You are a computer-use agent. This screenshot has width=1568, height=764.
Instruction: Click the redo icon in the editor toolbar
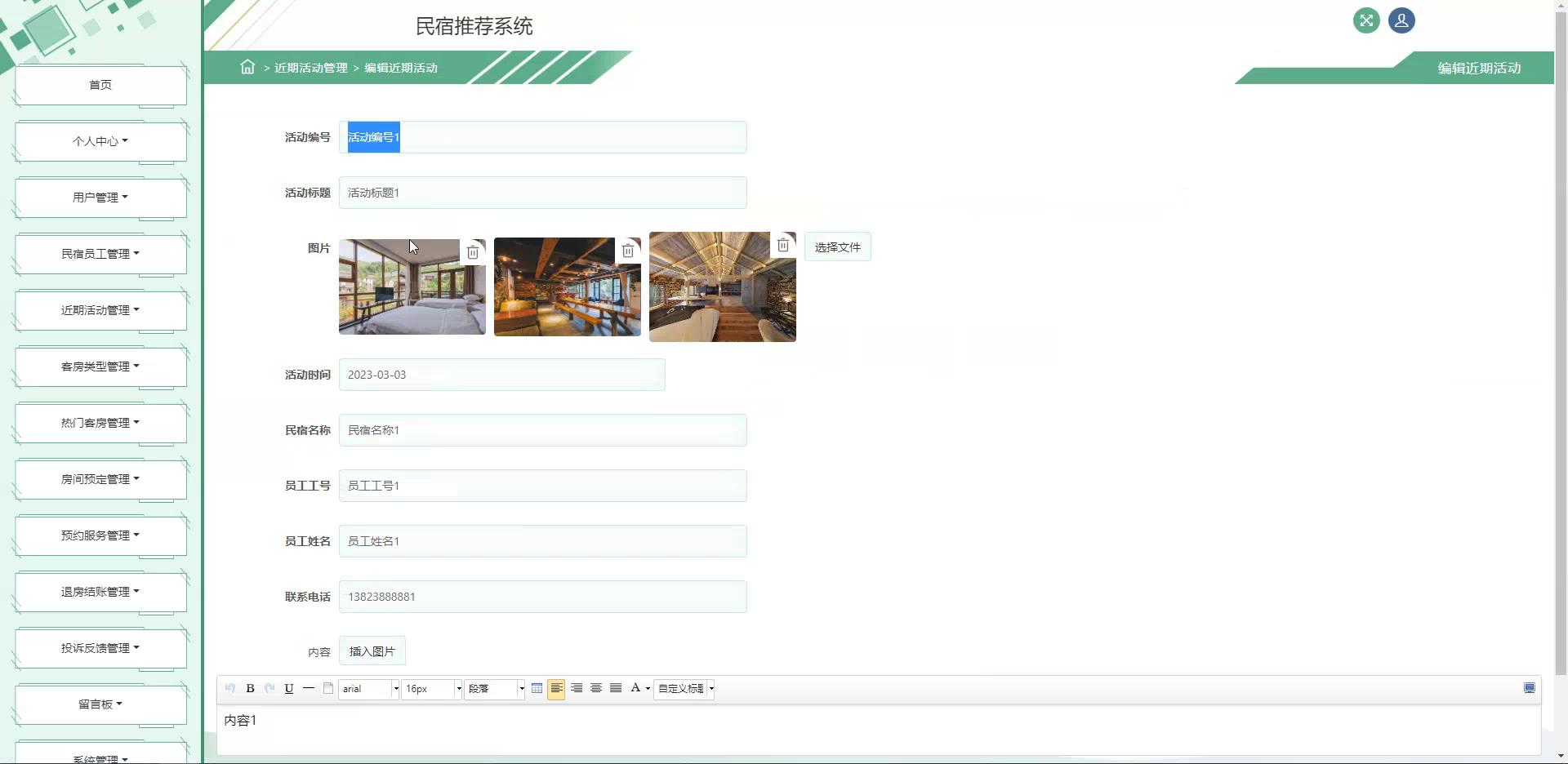tap(269, 688)
